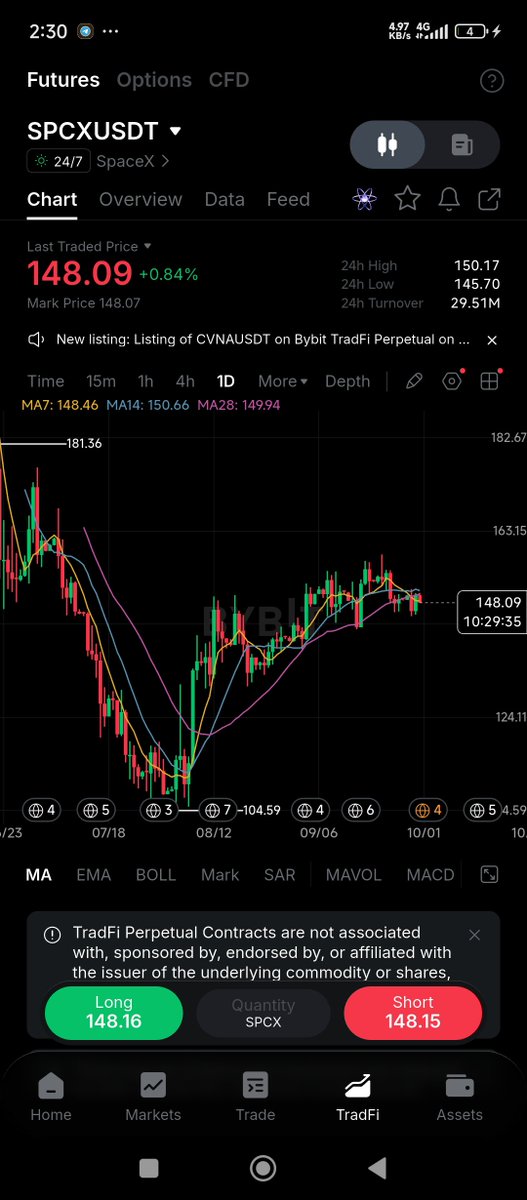Enable MACD sub-indicator

click(x=431, y=874)
